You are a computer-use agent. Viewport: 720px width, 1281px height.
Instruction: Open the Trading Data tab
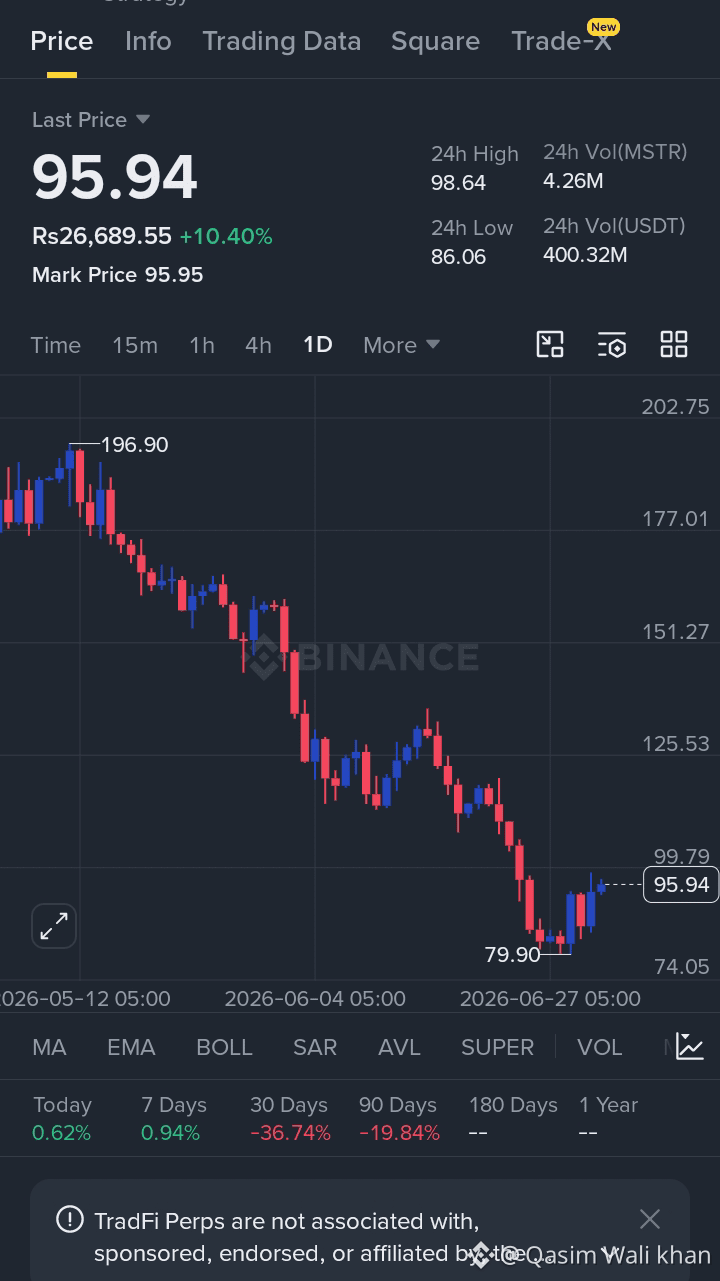click(281, 41)
